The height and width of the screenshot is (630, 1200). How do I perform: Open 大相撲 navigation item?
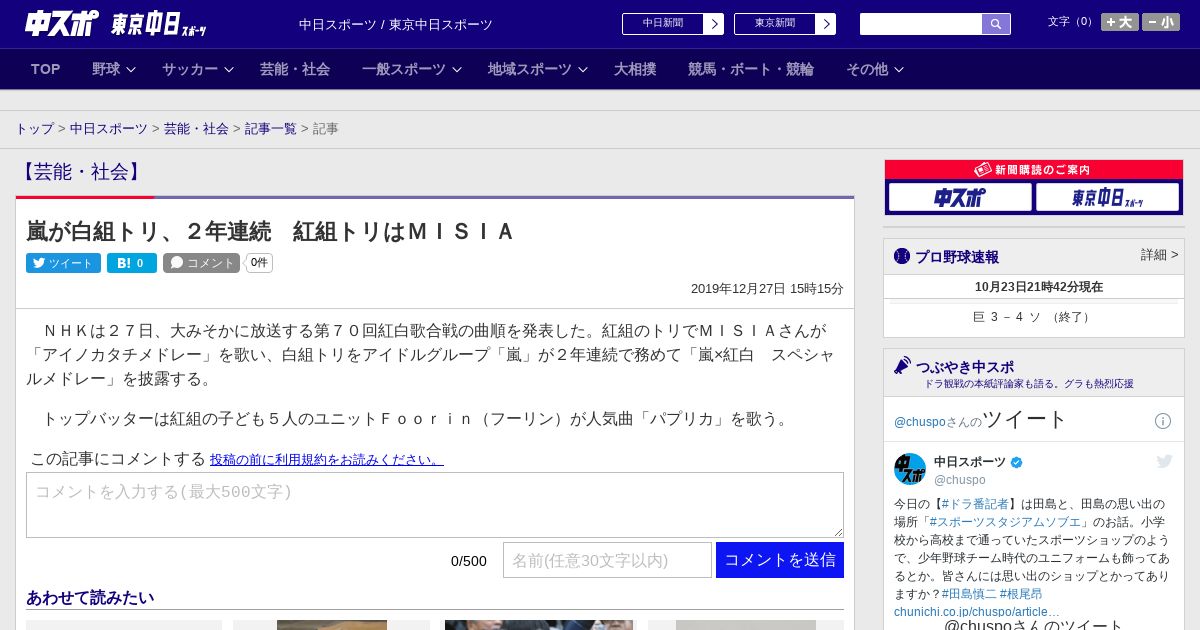(x=635, y=69)
